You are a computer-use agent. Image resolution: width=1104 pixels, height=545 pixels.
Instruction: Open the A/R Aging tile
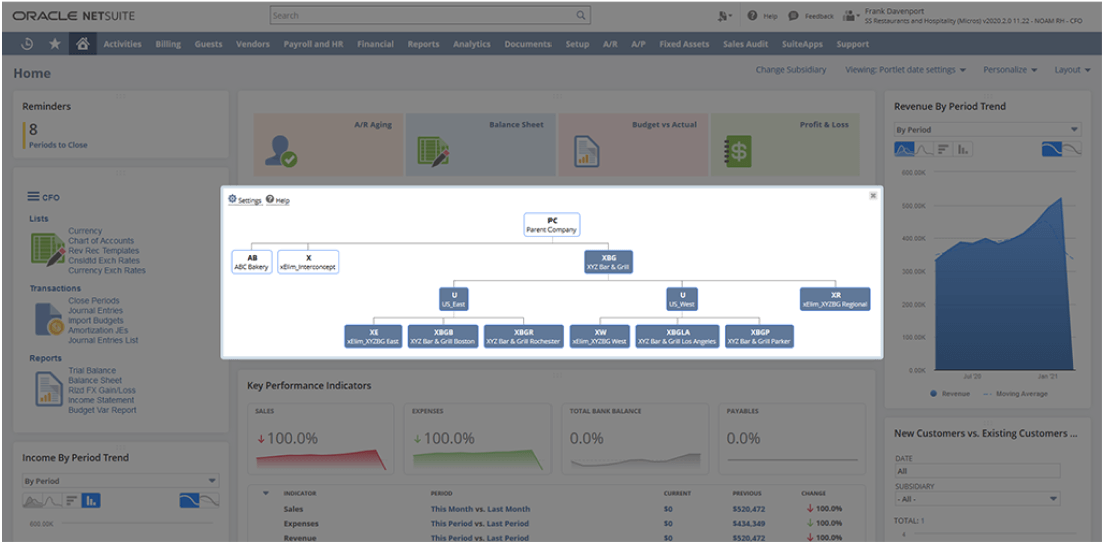(328, 144)
